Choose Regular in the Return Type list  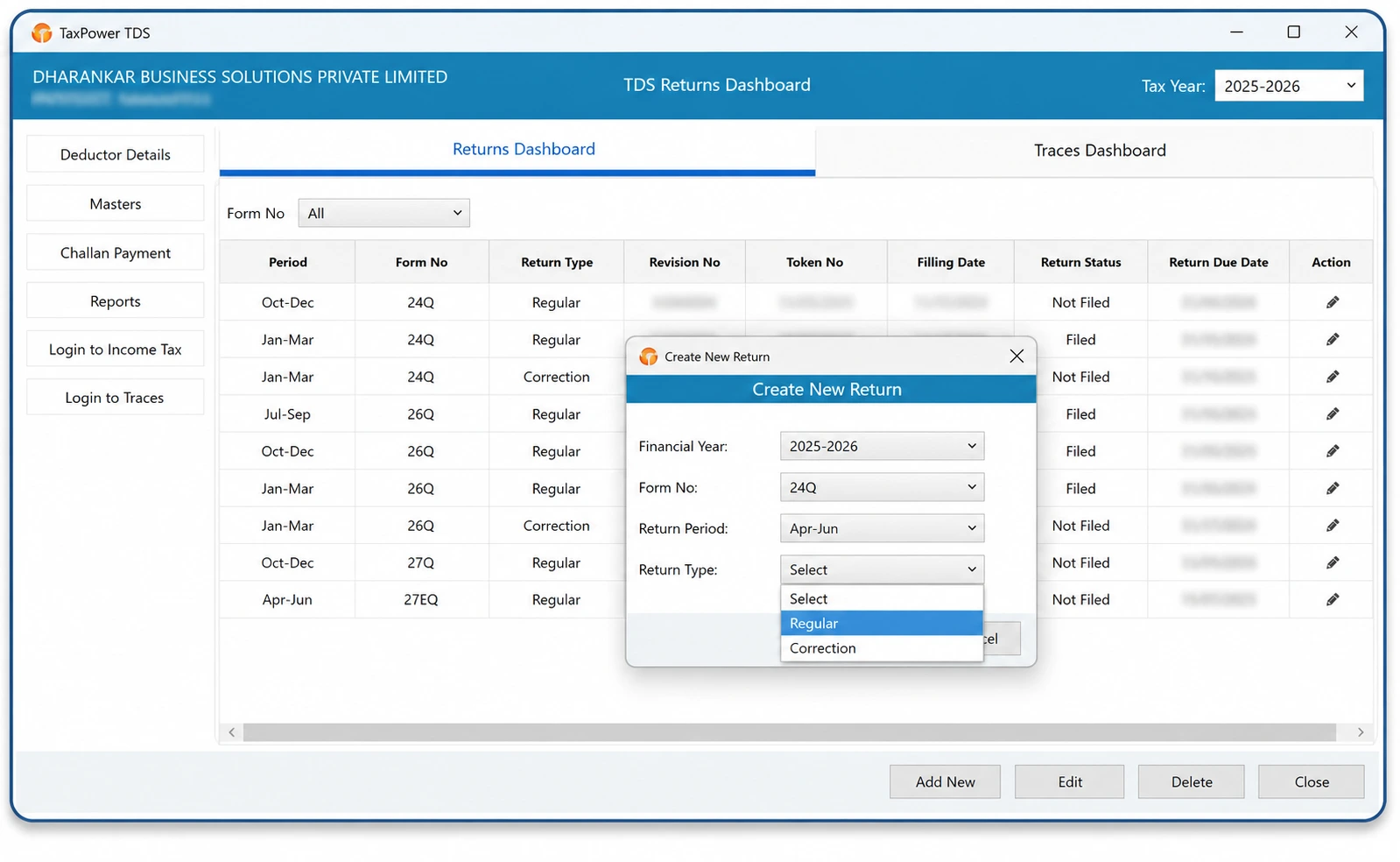882,623
